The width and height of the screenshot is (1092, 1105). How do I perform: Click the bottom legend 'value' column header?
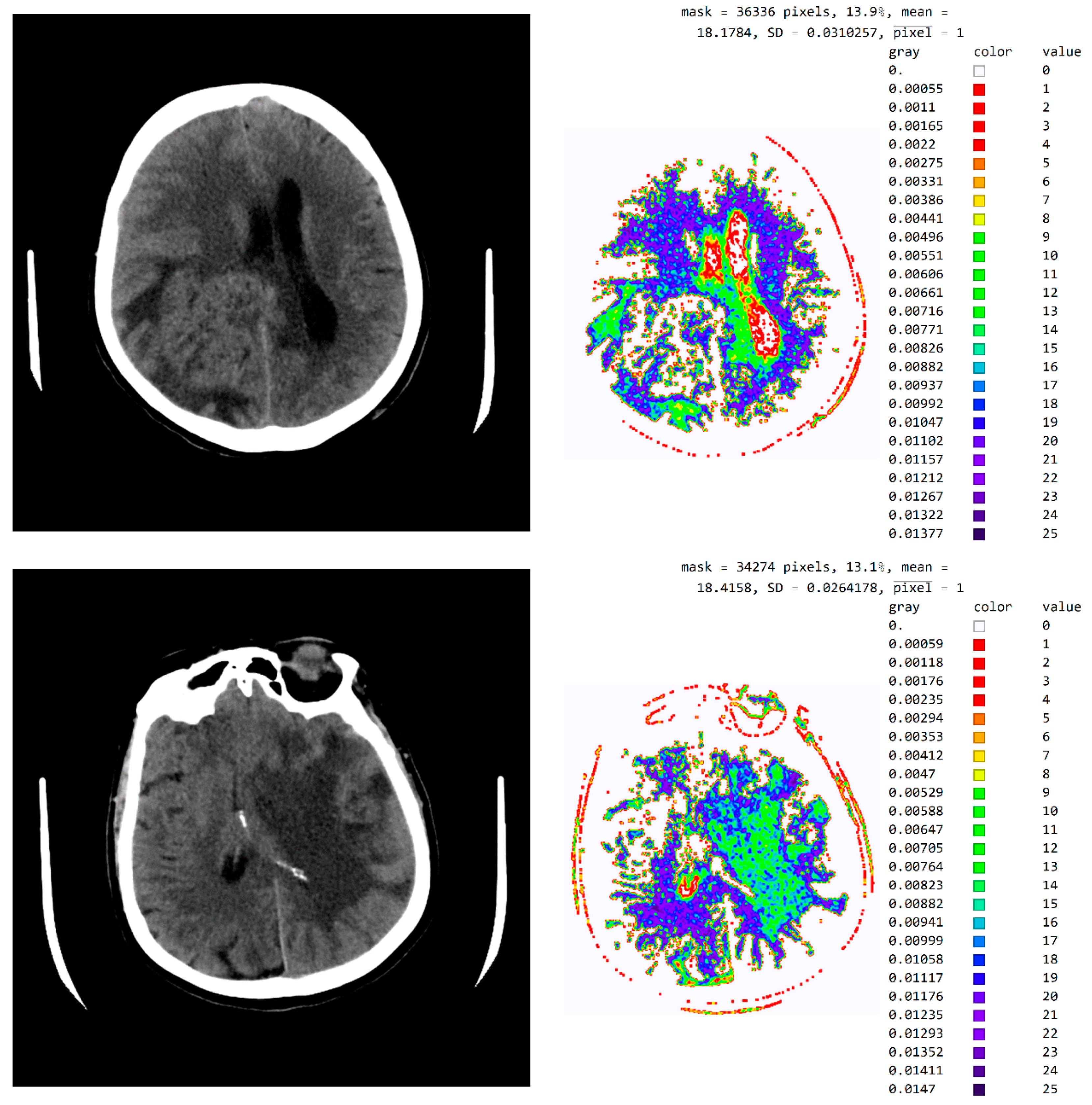(1061, 607)
